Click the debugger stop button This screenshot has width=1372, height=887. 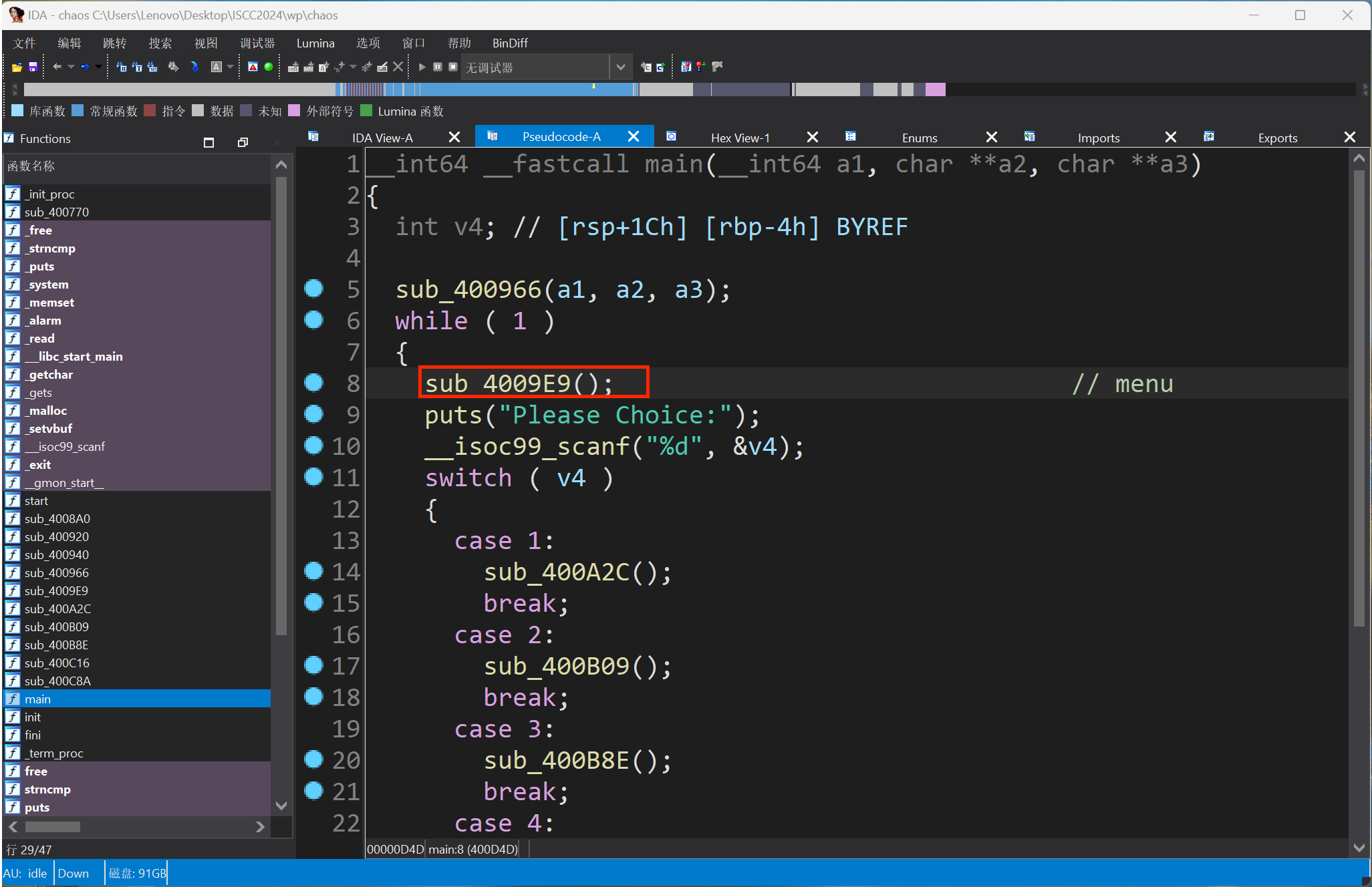(453, 67)
